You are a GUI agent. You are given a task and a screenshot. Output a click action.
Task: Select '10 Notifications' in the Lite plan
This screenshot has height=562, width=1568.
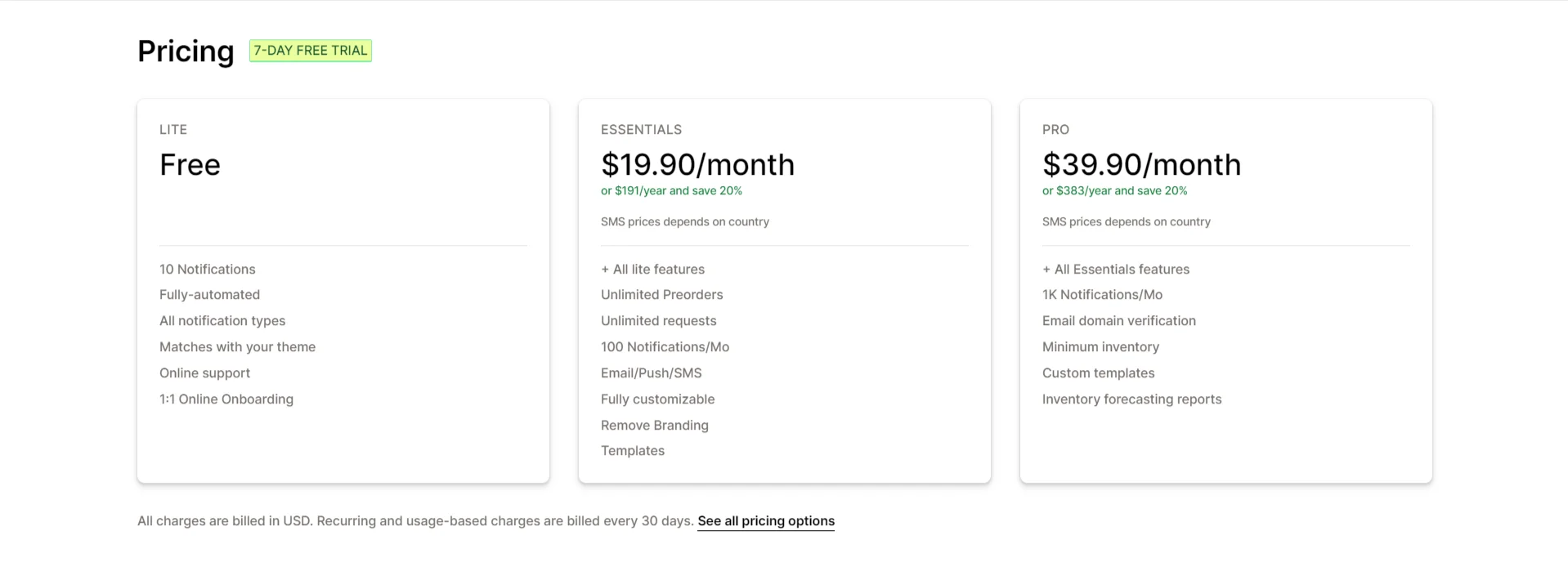click(x=208, y=270)
